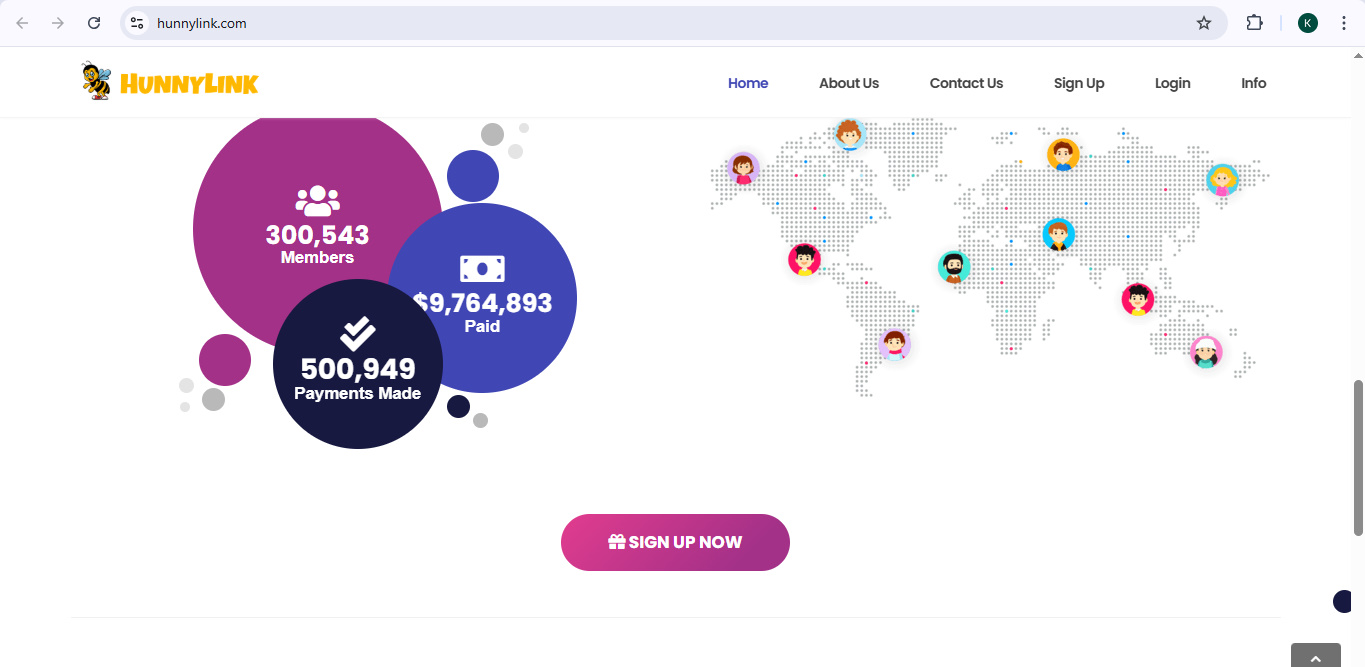Open the browser Extensions puzzle icon
The image size is (1365, 667).
pyautogui.click(x=1254, y=23)
